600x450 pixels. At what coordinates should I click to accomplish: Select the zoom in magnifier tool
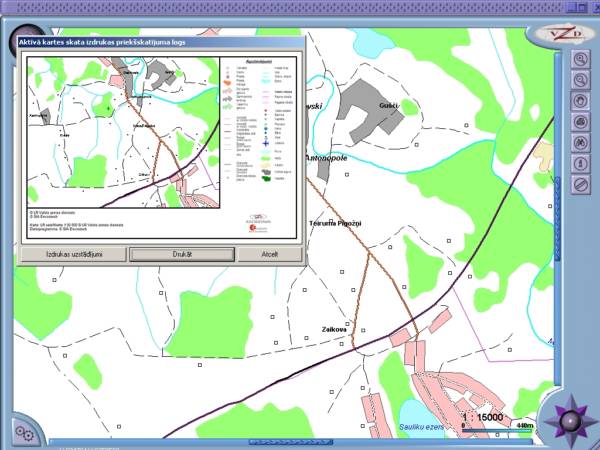coord(579,59)
